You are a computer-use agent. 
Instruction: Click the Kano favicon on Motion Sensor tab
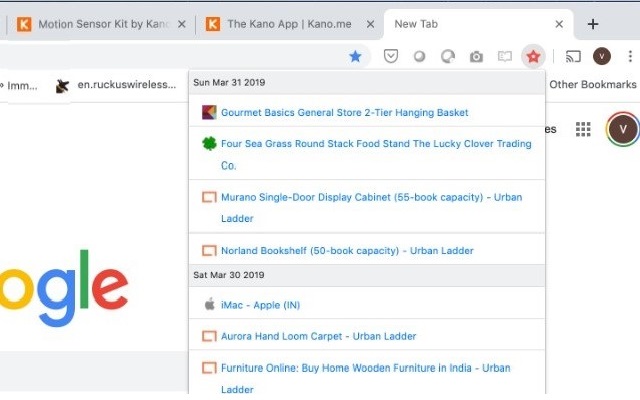click(24, 24)
